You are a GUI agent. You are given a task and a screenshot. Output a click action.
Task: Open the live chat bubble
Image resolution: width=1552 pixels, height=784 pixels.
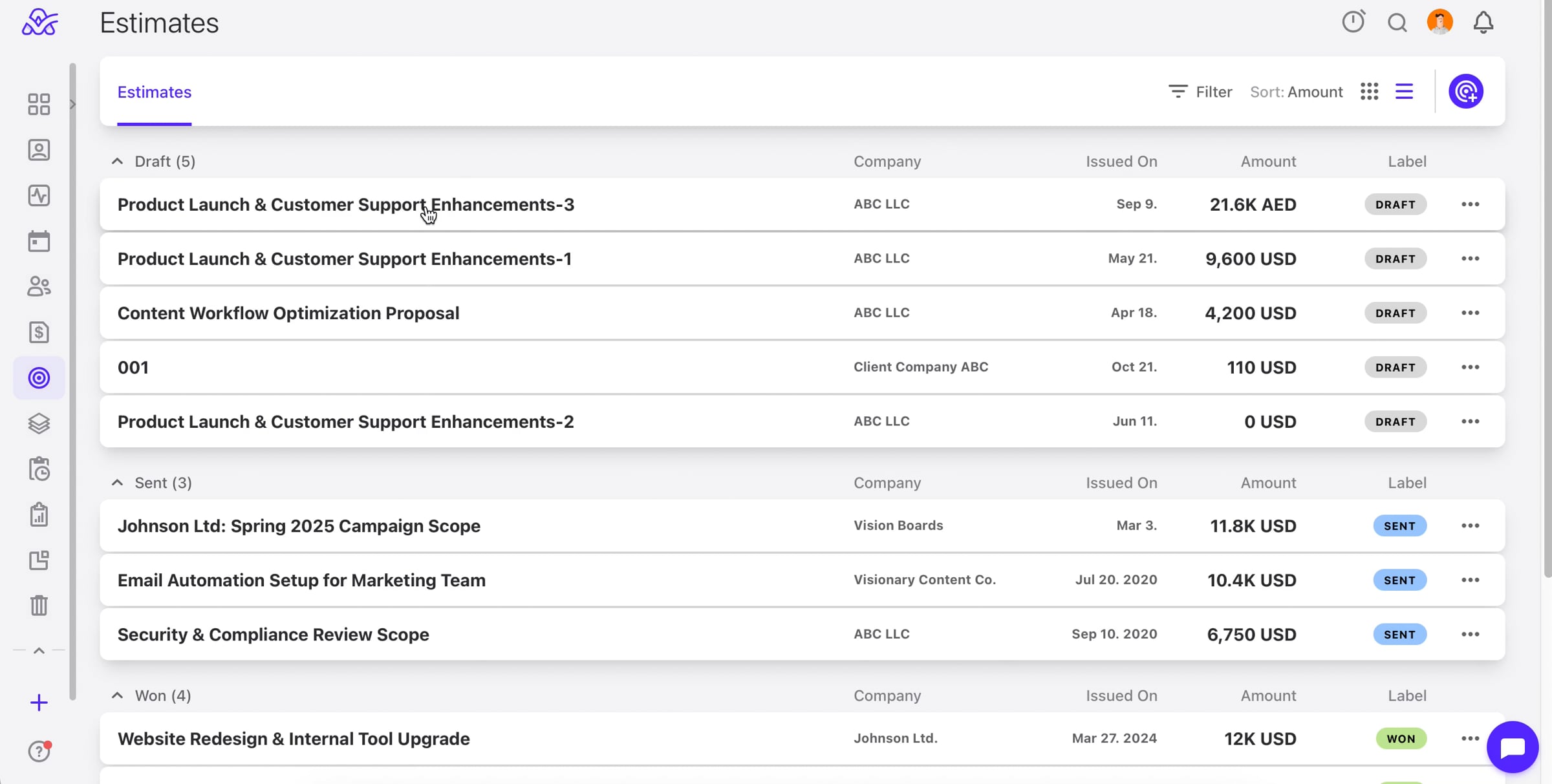1513,747
